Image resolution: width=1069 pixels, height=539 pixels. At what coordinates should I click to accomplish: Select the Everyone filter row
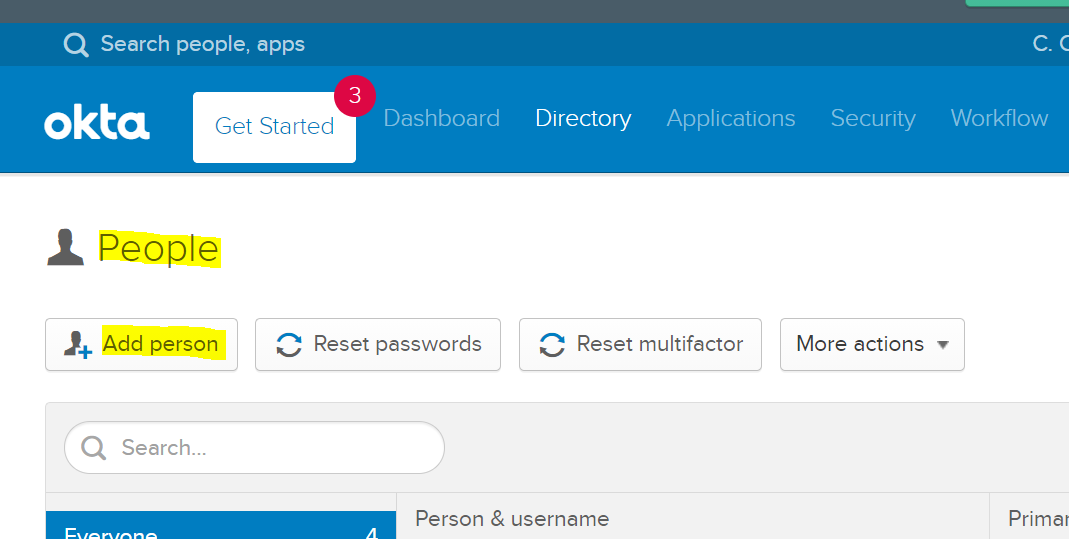coord(221,525)
